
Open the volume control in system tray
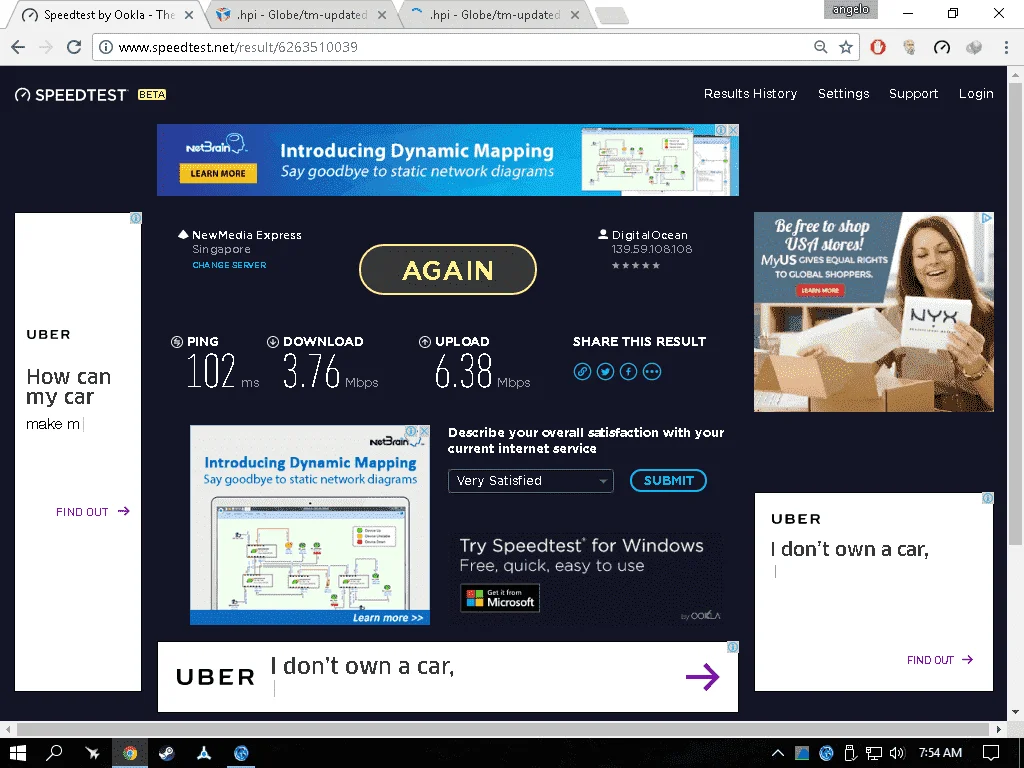(x=897, y=753)
